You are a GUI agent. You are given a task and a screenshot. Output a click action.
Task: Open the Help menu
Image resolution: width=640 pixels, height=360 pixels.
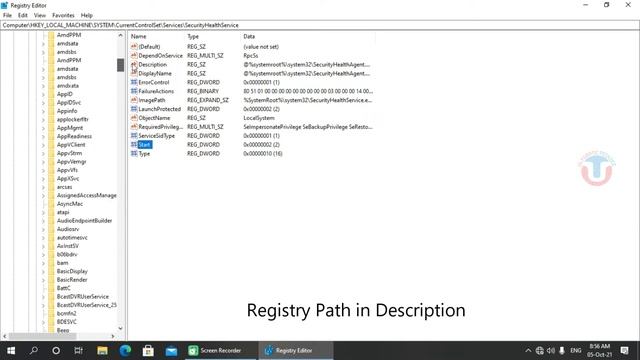tap(87, 15)
